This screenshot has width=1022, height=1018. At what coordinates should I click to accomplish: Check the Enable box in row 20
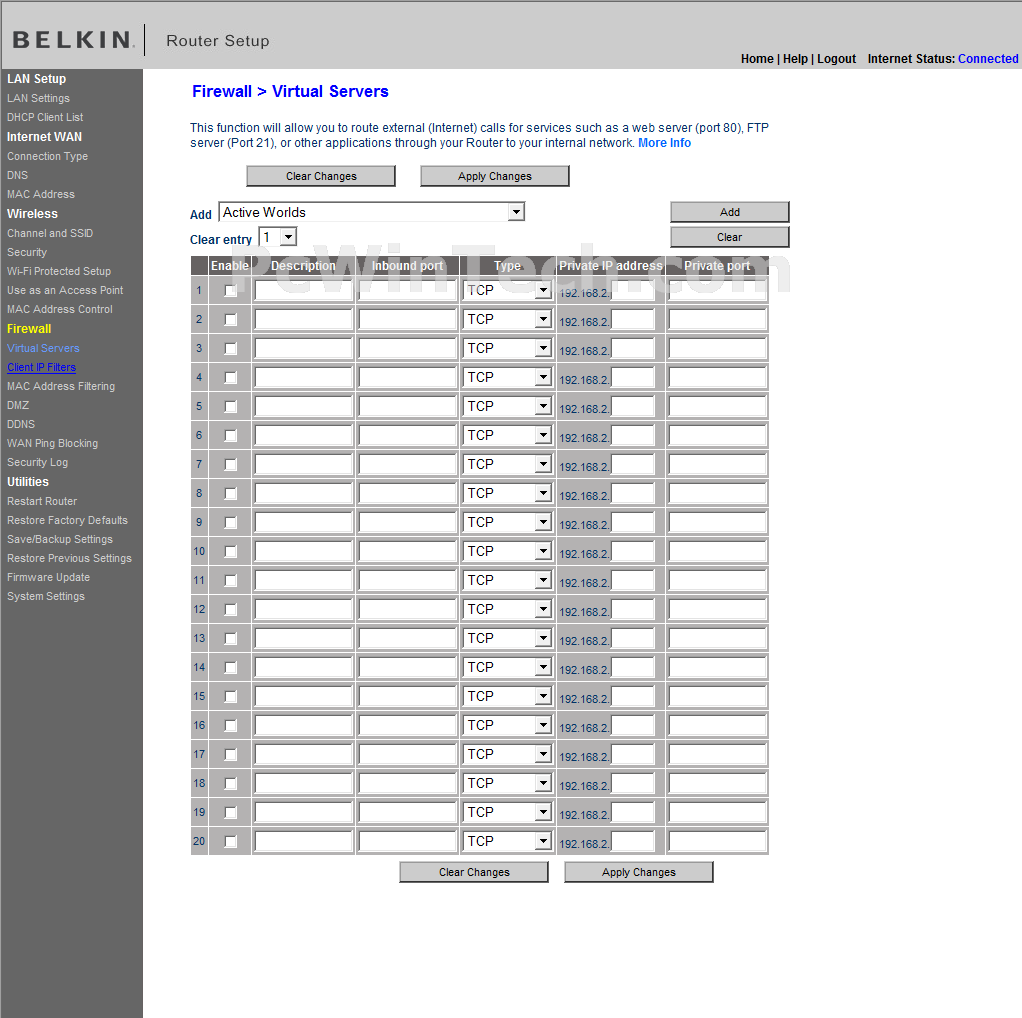[x=230, y=841]
